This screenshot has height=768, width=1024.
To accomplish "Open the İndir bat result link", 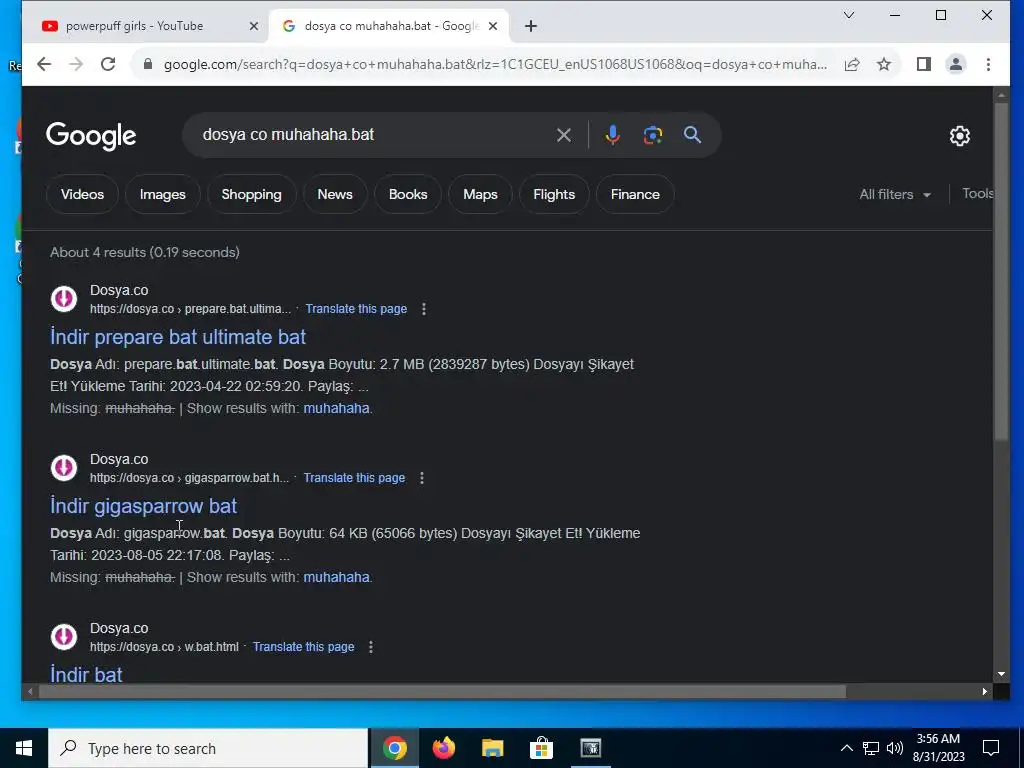I will pos(86,675).
